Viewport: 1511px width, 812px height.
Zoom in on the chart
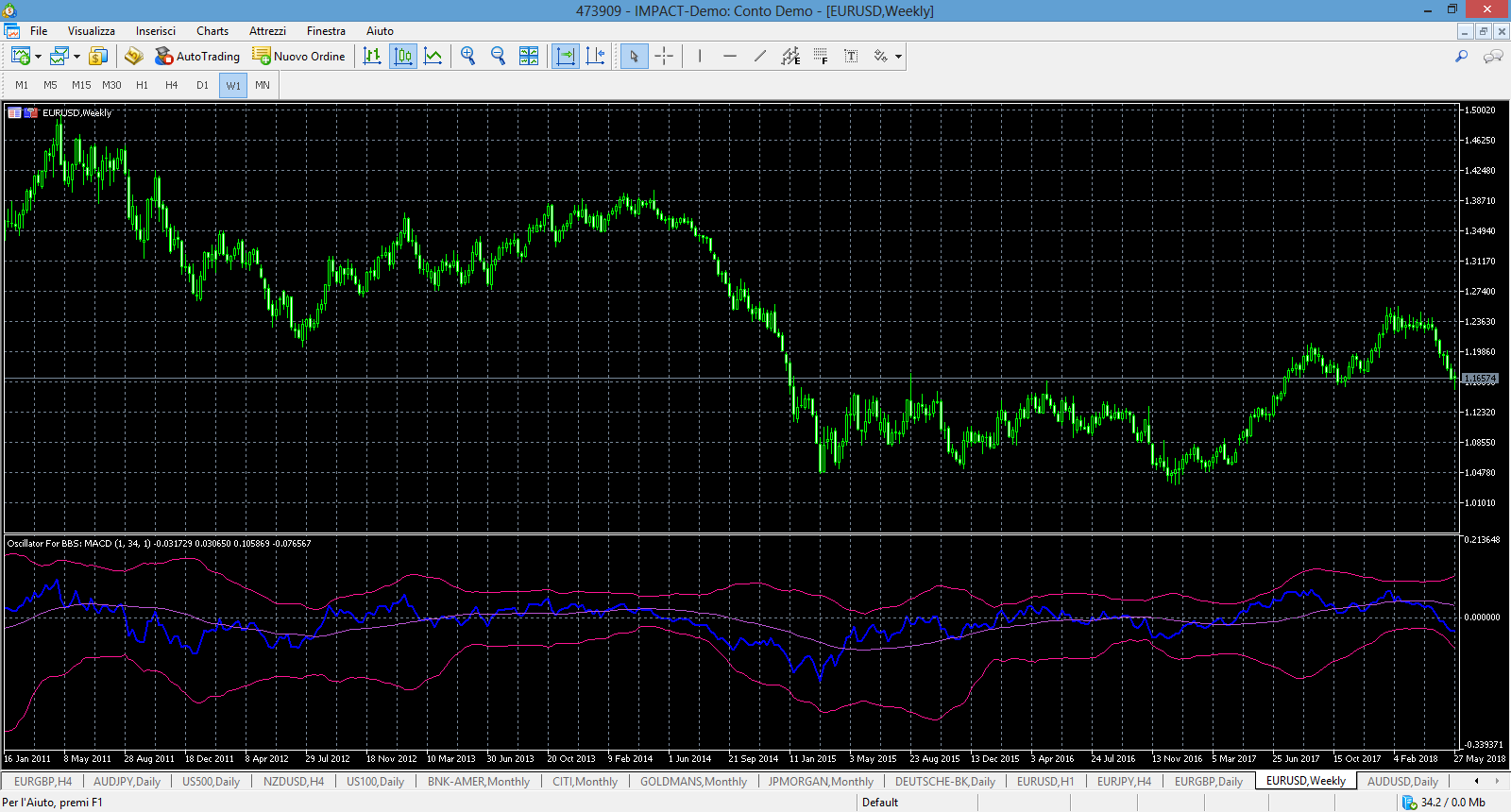pos(468,57)
